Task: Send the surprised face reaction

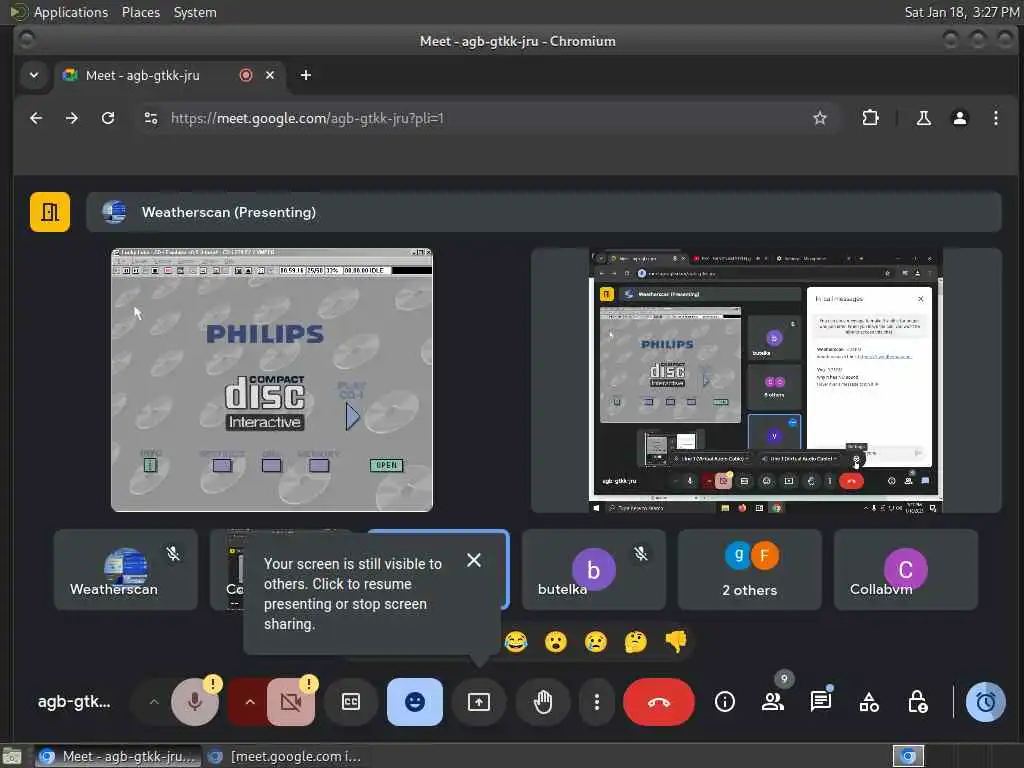Action: 556,642
